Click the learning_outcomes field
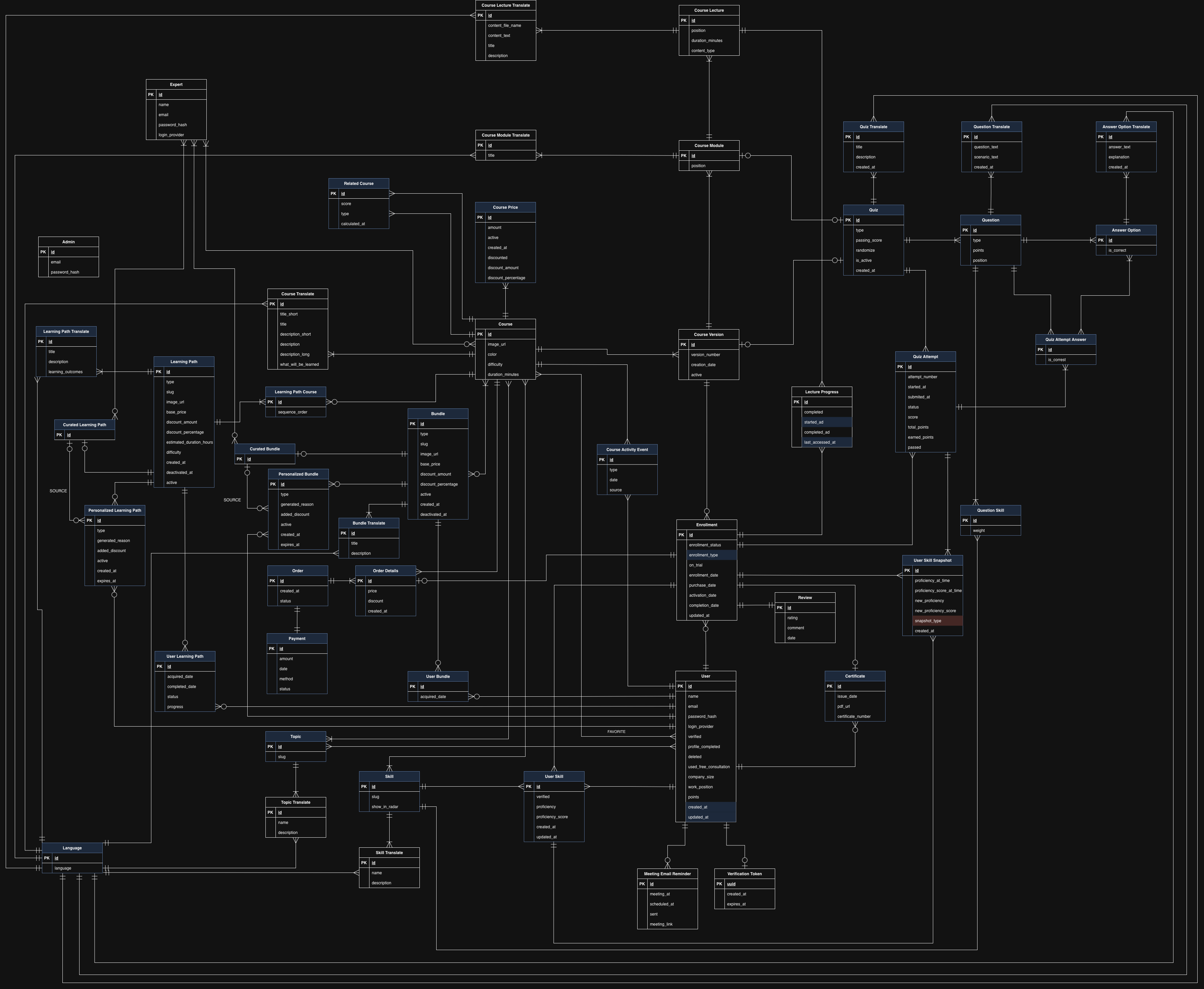Image resolution: width=1204 pixels, height=989 pixels. [65, 372]
